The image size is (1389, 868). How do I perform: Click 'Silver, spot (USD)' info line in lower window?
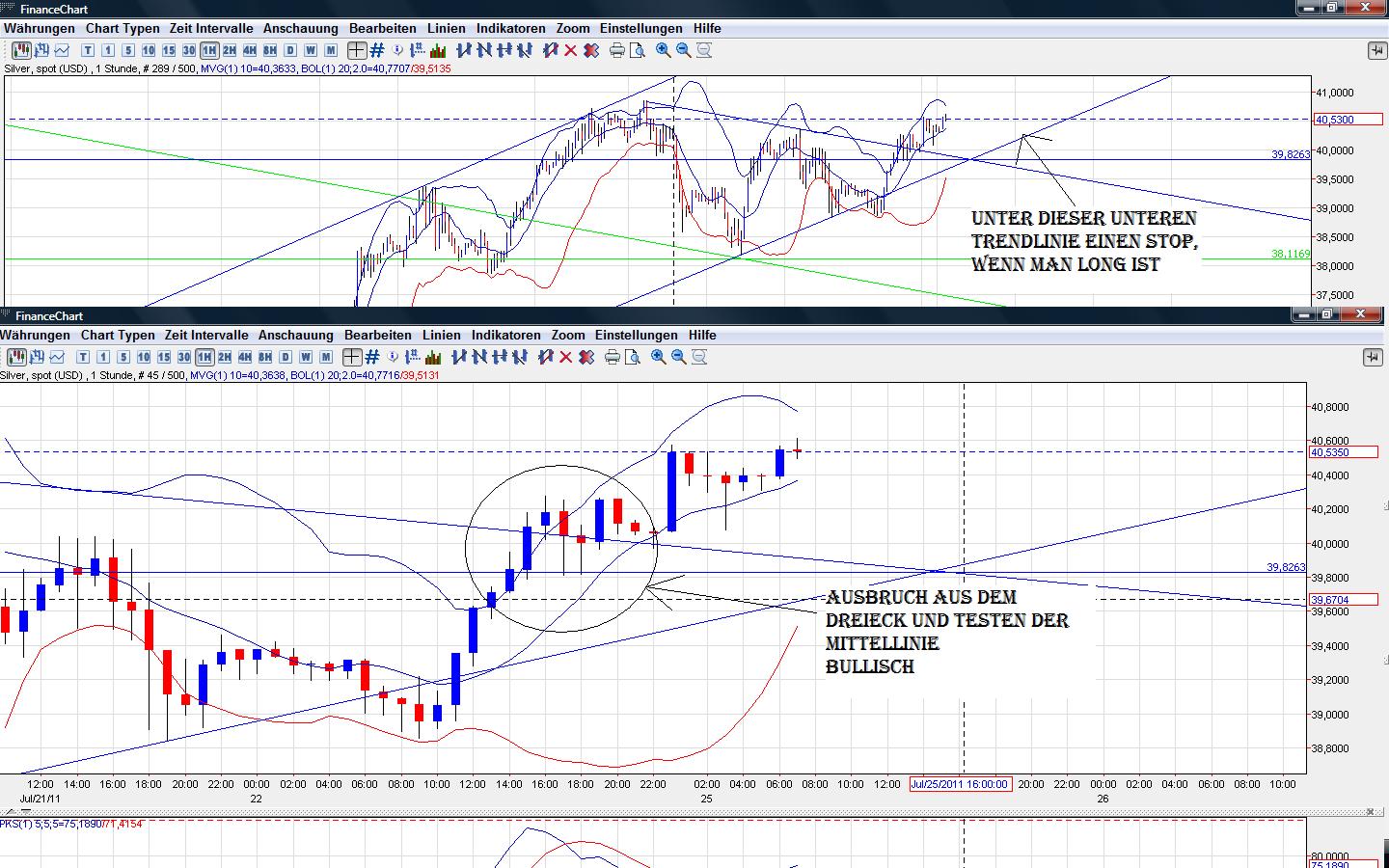(220, 375)
